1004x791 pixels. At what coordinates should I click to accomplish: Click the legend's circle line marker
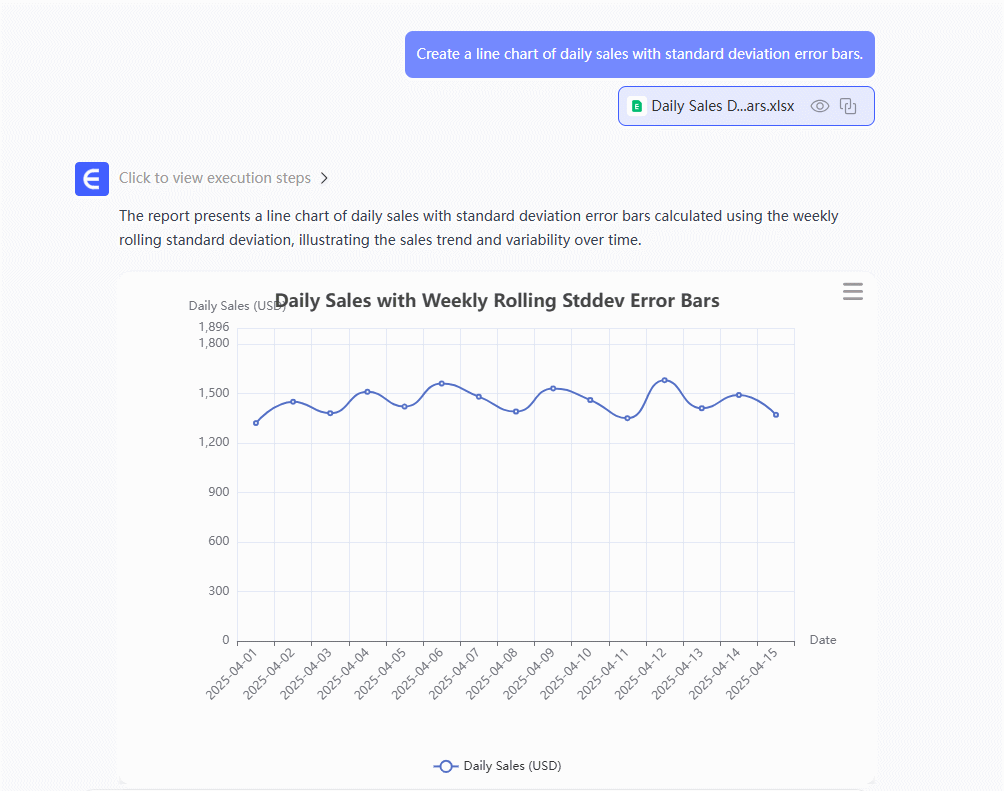[446, 766]
